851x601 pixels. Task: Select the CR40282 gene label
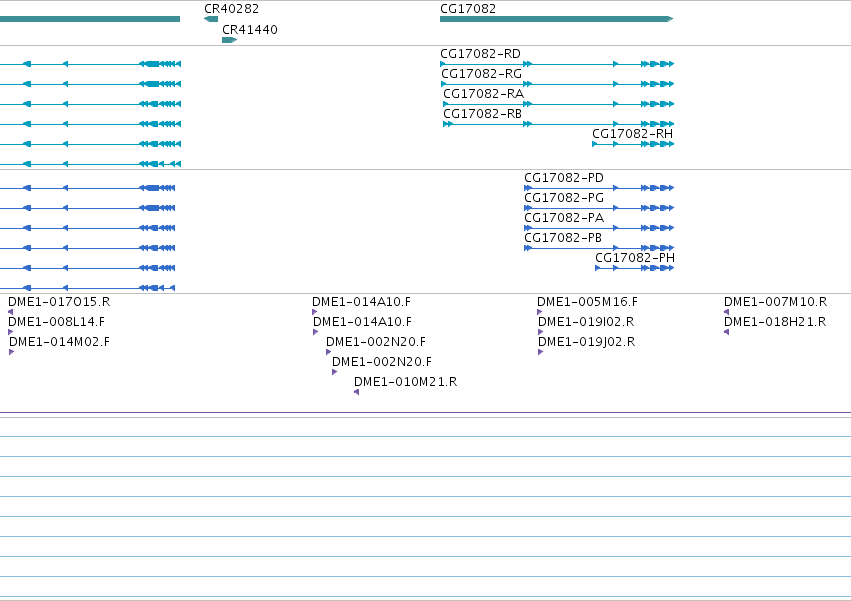(231, 9)
